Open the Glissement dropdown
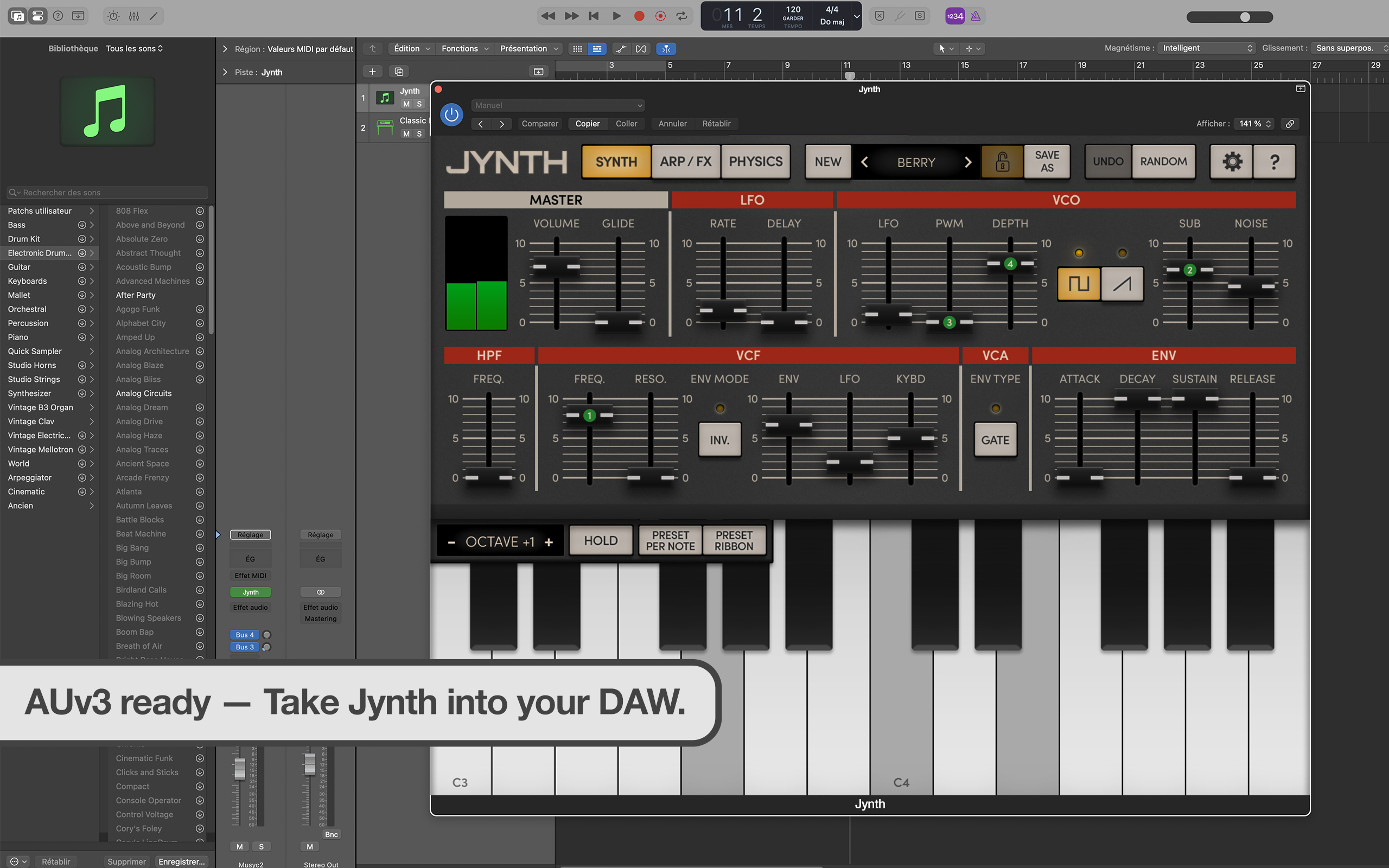Viewport: 1389px width, 868px height. coord(1350,48)
